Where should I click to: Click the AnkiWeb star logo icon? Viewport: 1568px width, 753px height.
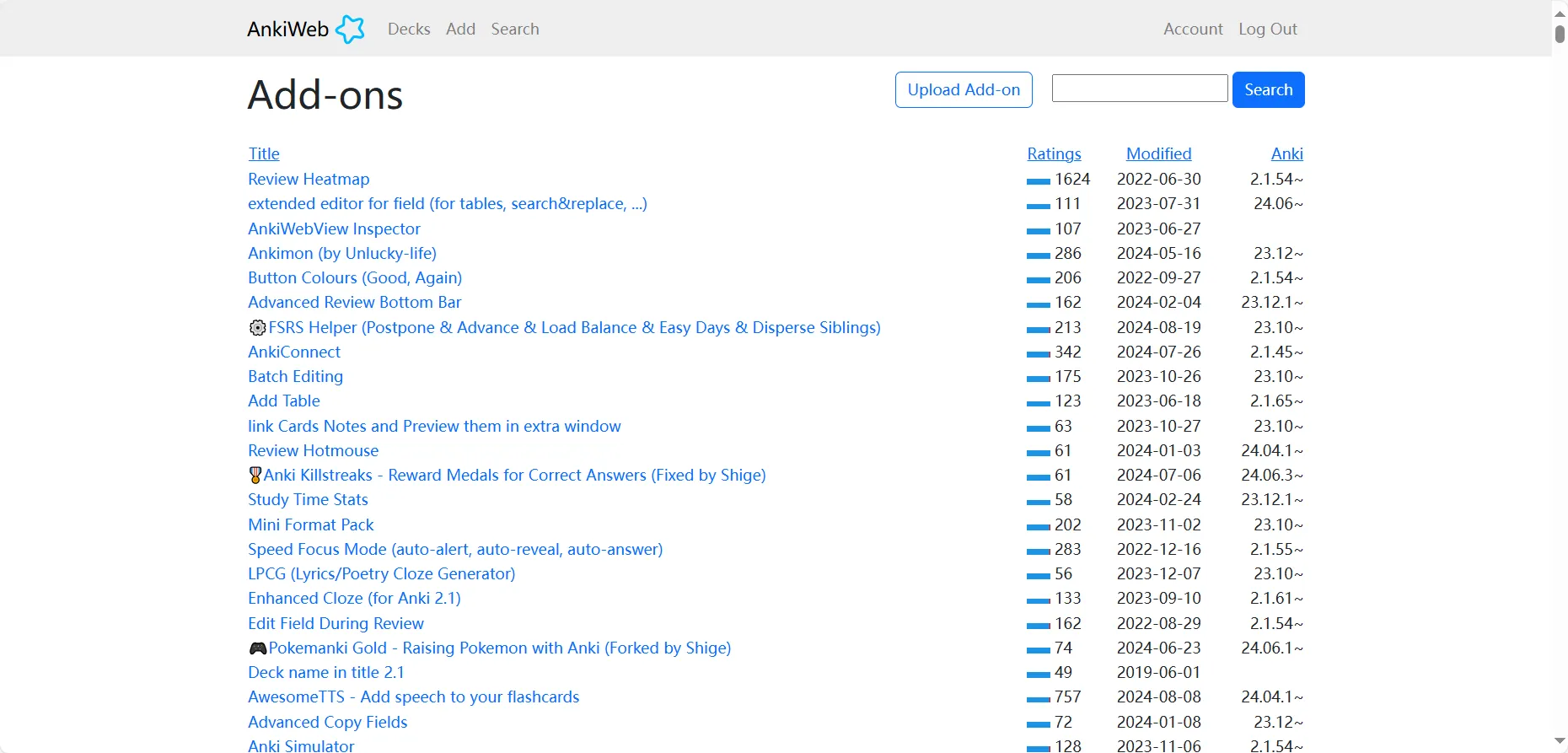[x=350, y=29]
